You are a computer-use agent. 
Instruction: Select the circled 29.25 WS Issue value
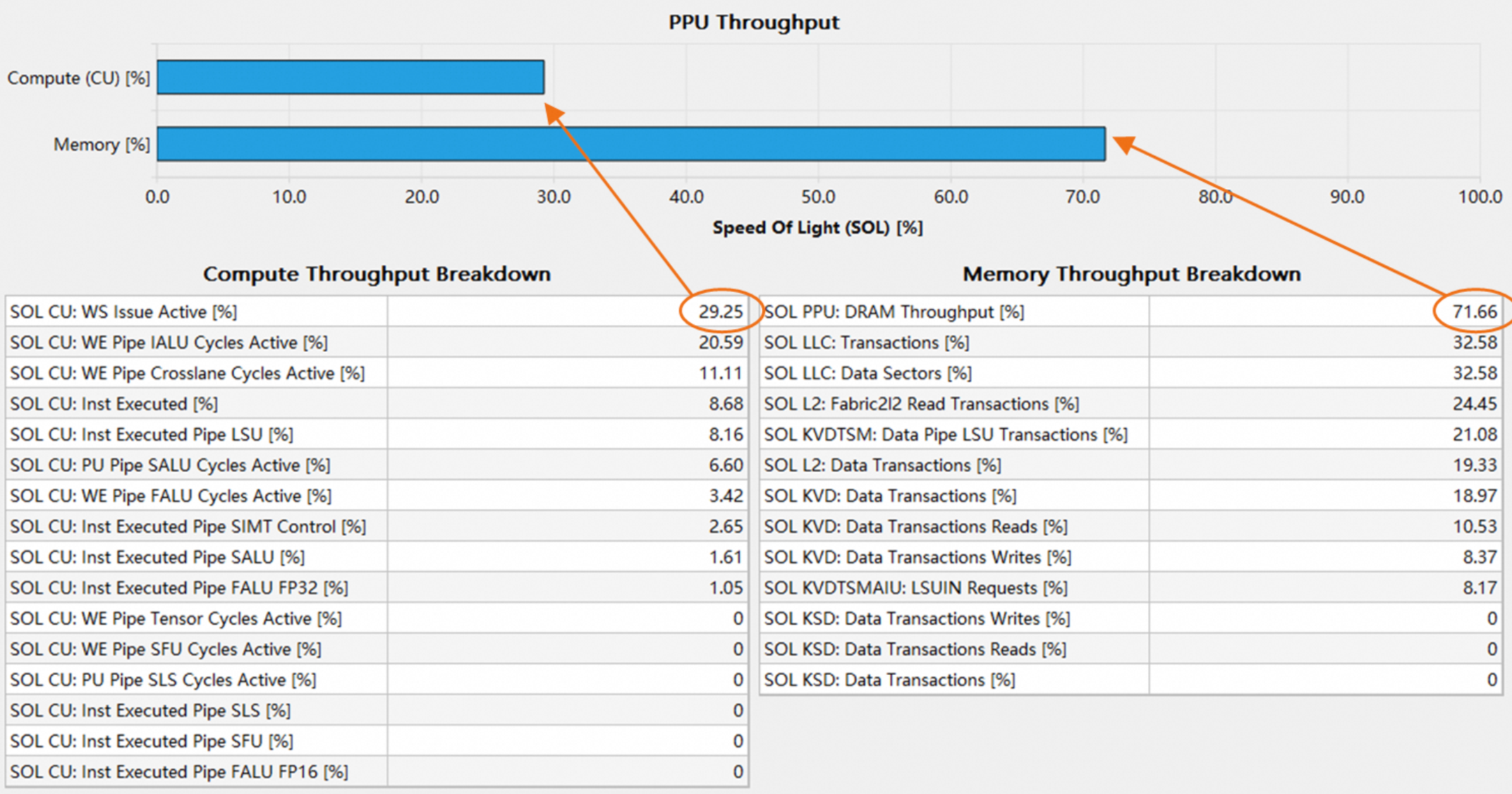pyautogui.click(x=720, y=312)
